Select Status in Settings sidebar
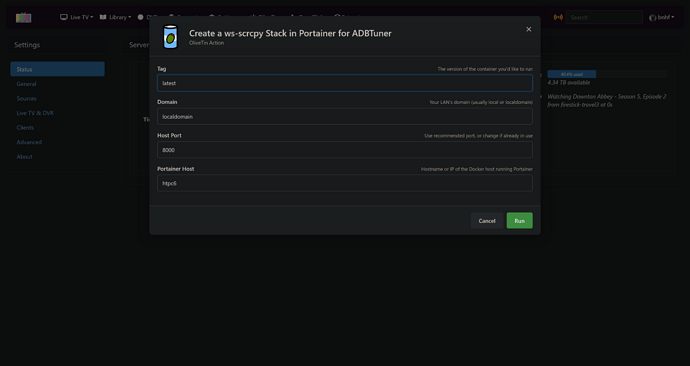The image size is (690, 366). click(57, 69)
